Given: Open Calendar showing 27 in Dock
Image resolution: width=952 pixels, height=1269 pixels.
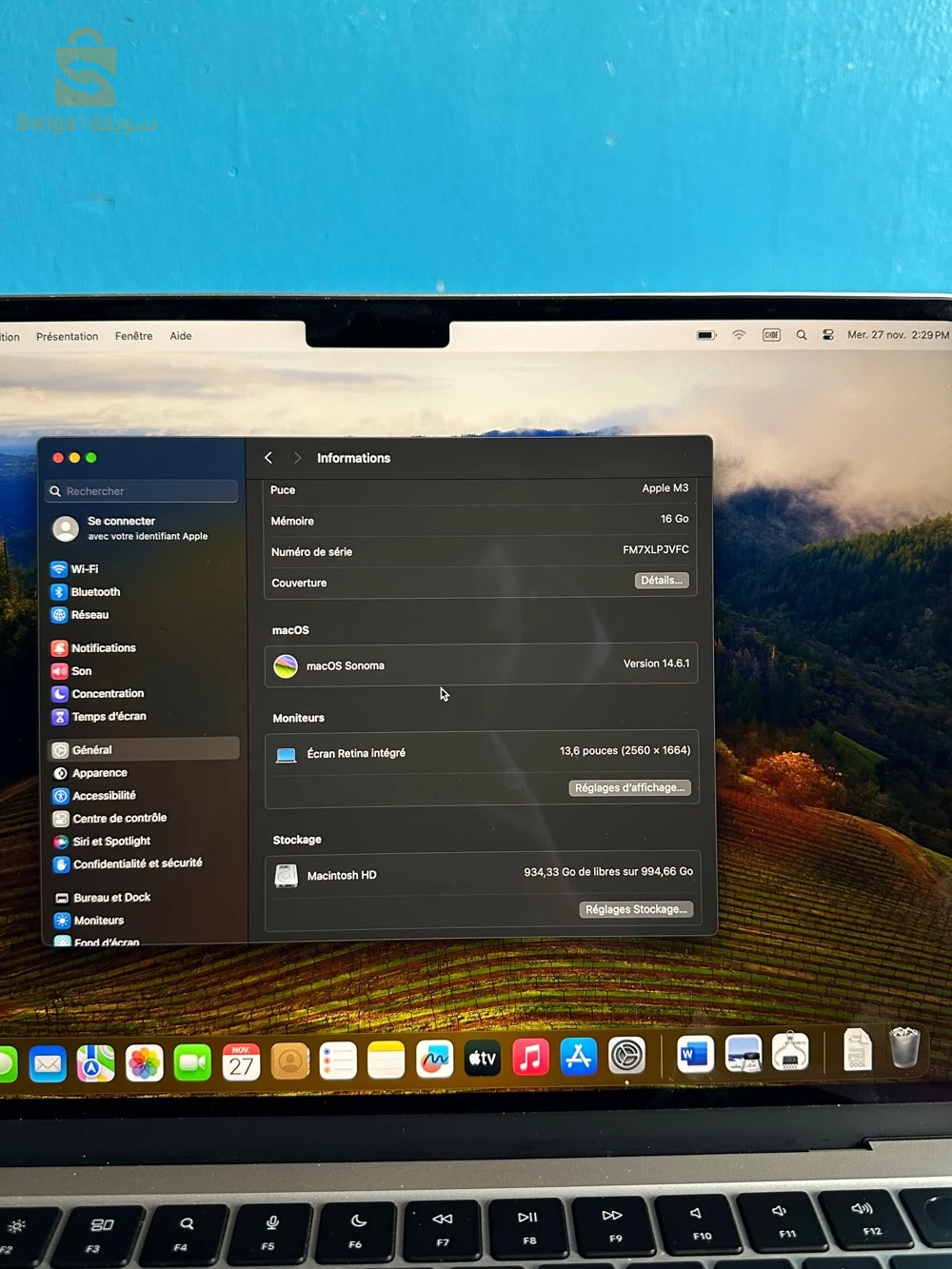Looking at the screenshot, I should [242, 1061].
